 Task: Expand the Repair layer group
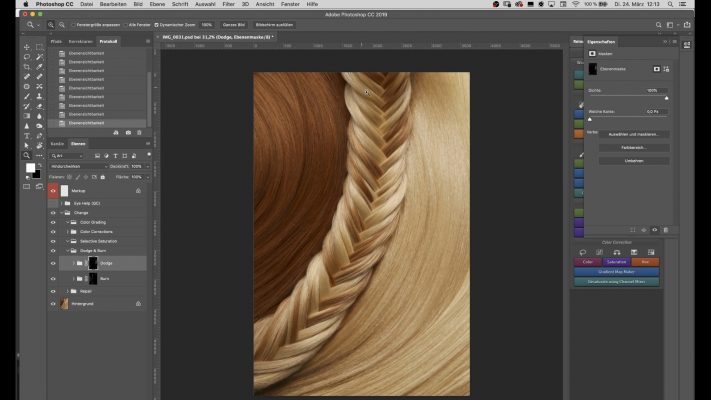(x=67, y=291)
